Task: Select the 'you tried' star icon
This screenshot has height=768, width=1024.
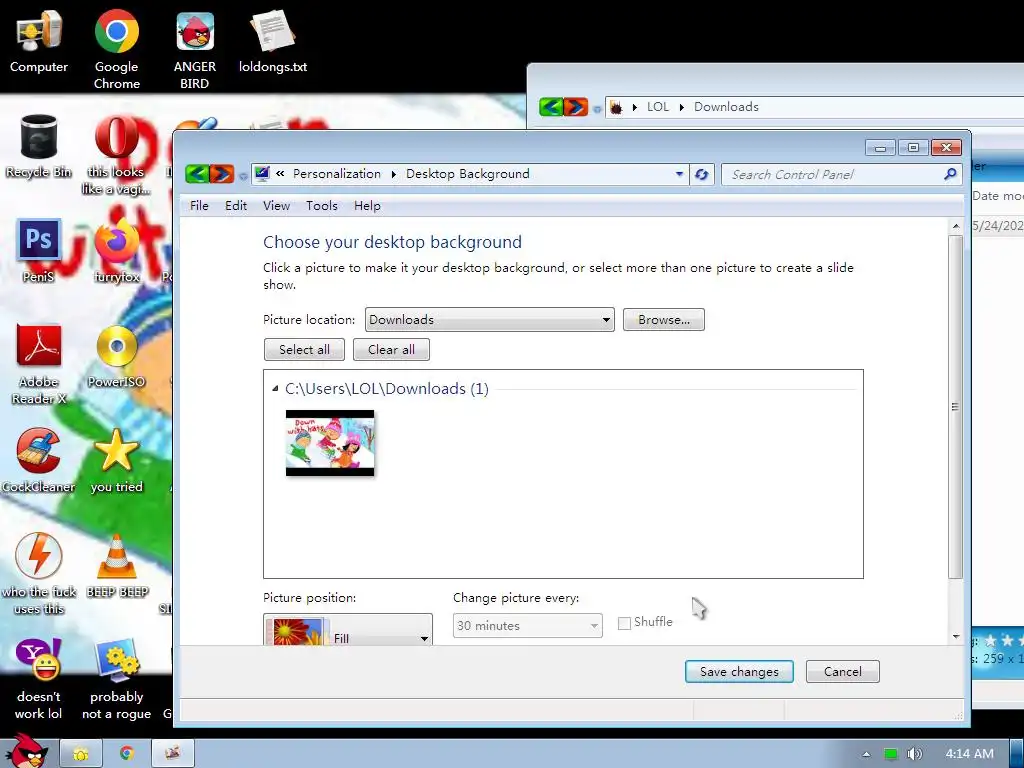Action: click(116, 461)
